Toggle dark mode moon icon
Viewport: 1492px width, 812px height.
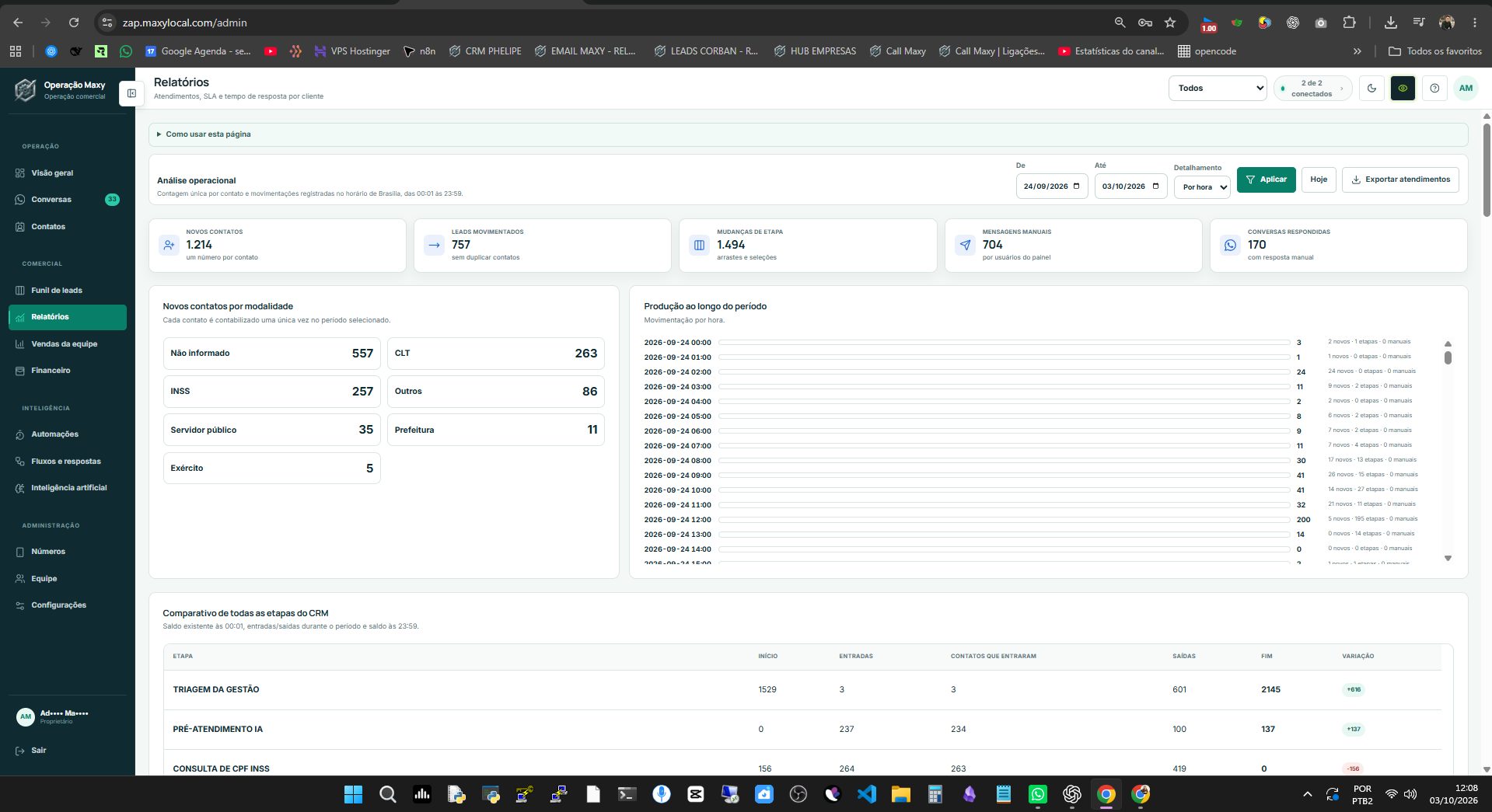(1371, 89)
